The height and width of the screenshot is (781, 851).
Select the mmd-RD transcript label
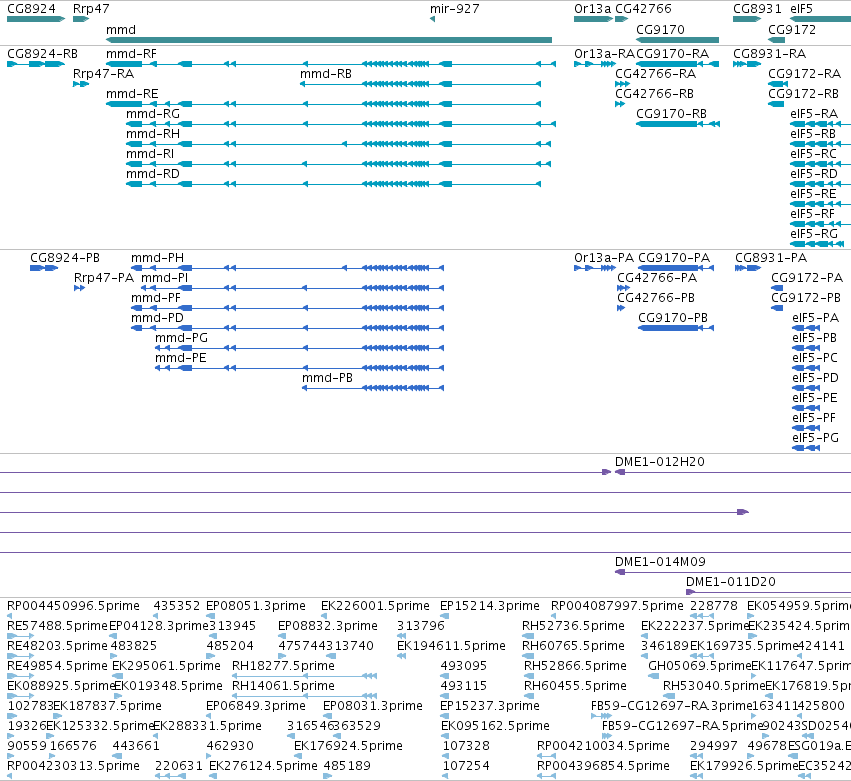(x=153, y=174)
